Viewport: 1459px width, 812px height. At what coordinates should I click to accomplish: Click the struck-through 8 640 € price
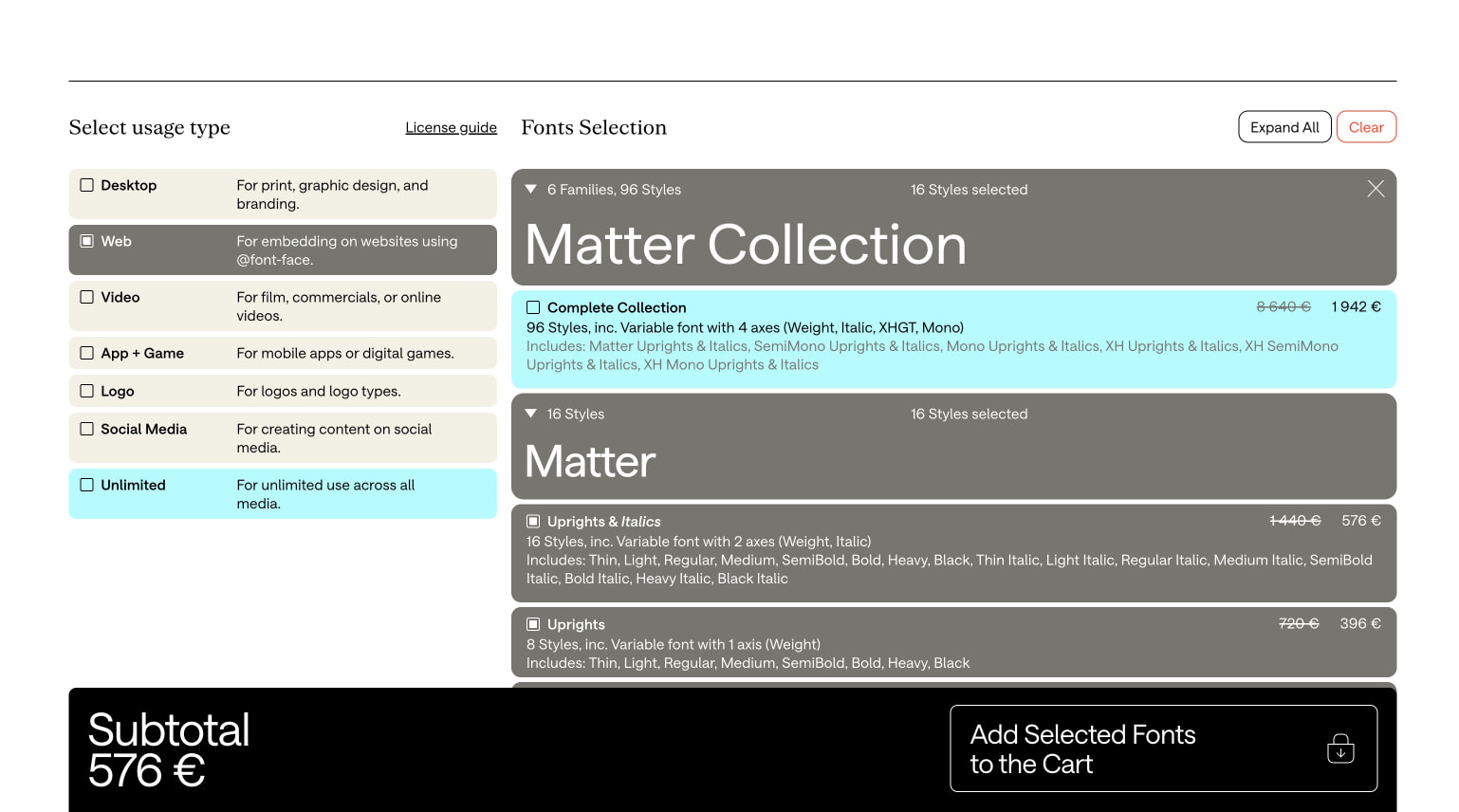click(1284, 306)
